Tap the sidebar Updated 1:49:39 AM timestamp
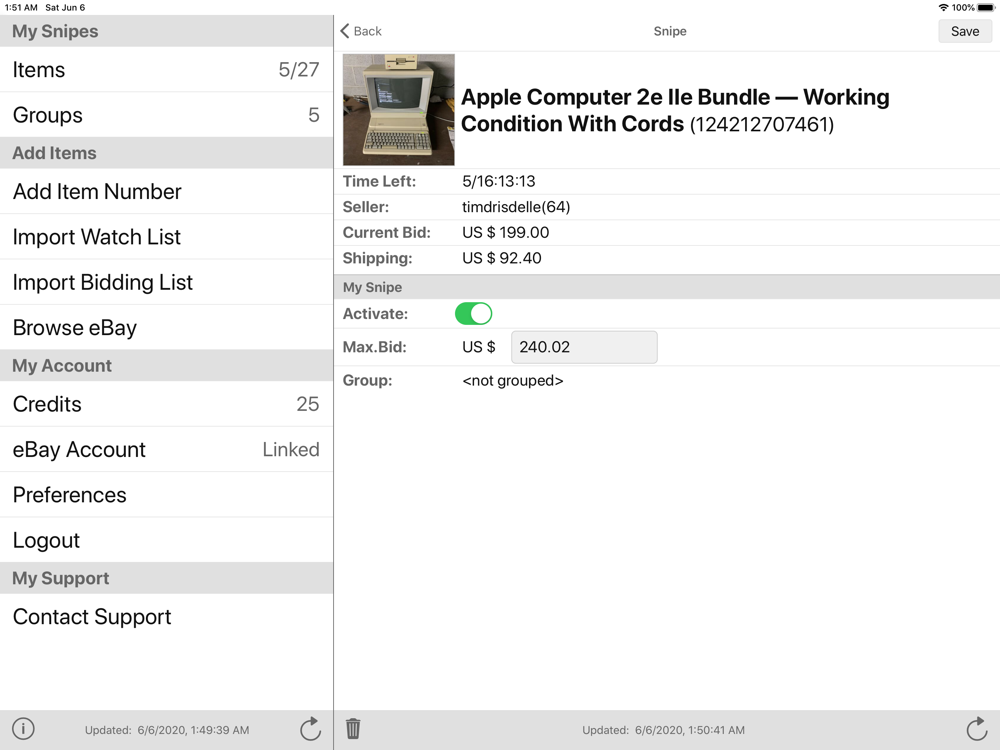 167,730
